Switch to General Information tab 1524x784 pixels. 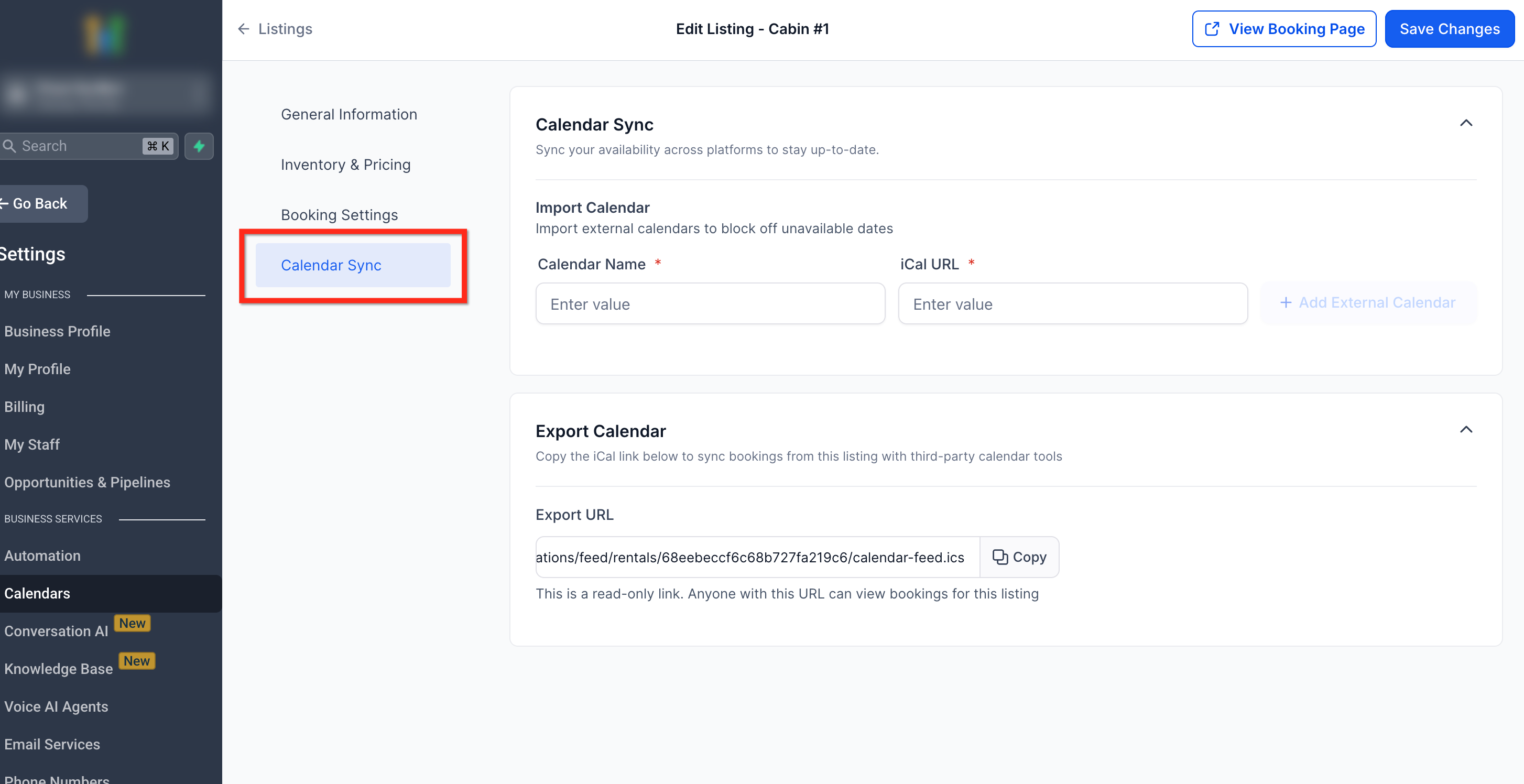pyautogui.click(x=349, y=114)
